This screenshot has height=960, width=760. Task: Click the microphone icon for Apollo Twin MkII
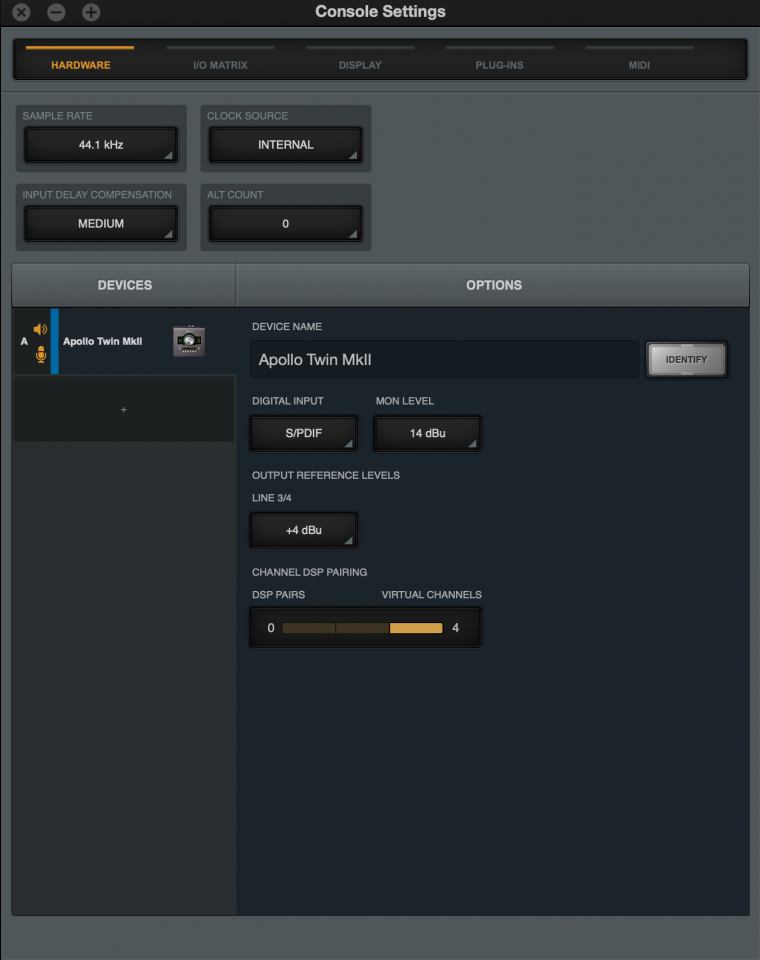click(41, 354)
